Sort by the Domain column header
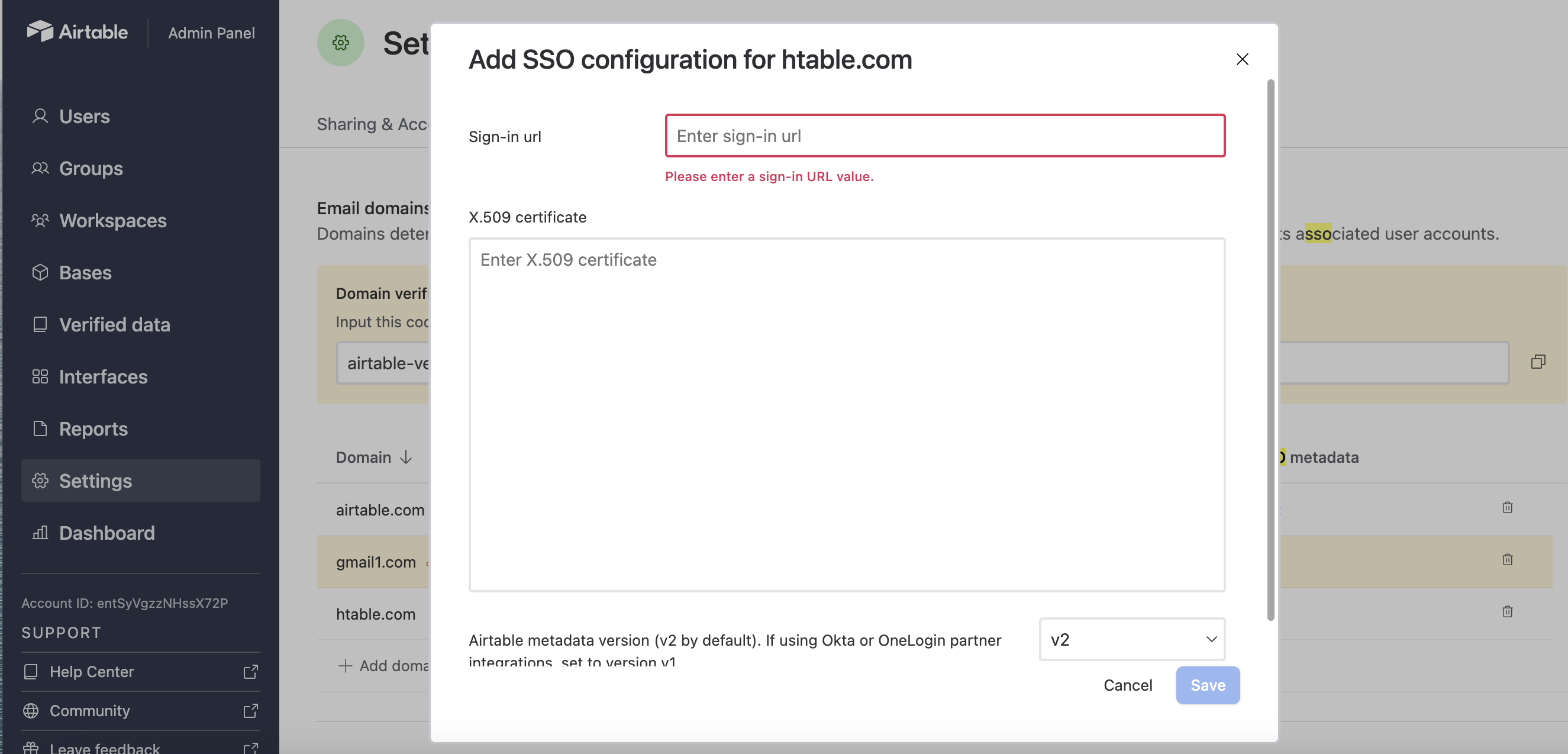Image resolution: width=1568 pixels, height=754 pixels. (x=363, y=457)
